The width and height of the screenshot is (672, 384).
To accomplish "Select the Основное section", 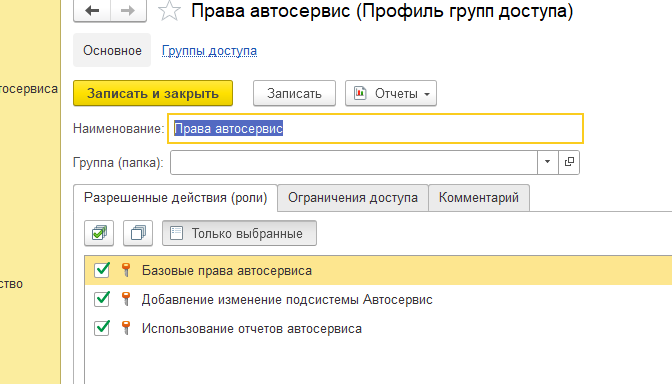I will [112, 50].
